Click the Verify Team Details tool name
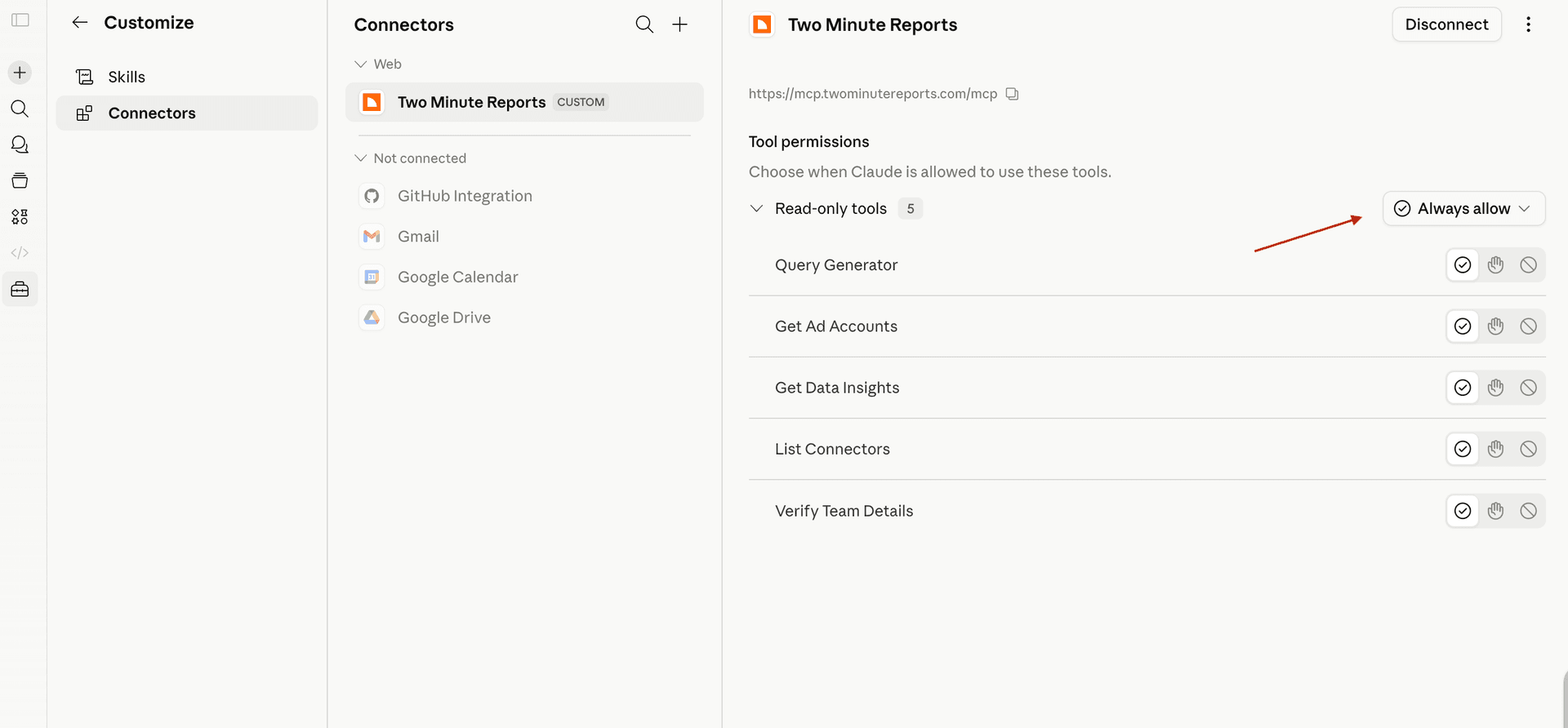1568x728 pixels. coord(844,511)
